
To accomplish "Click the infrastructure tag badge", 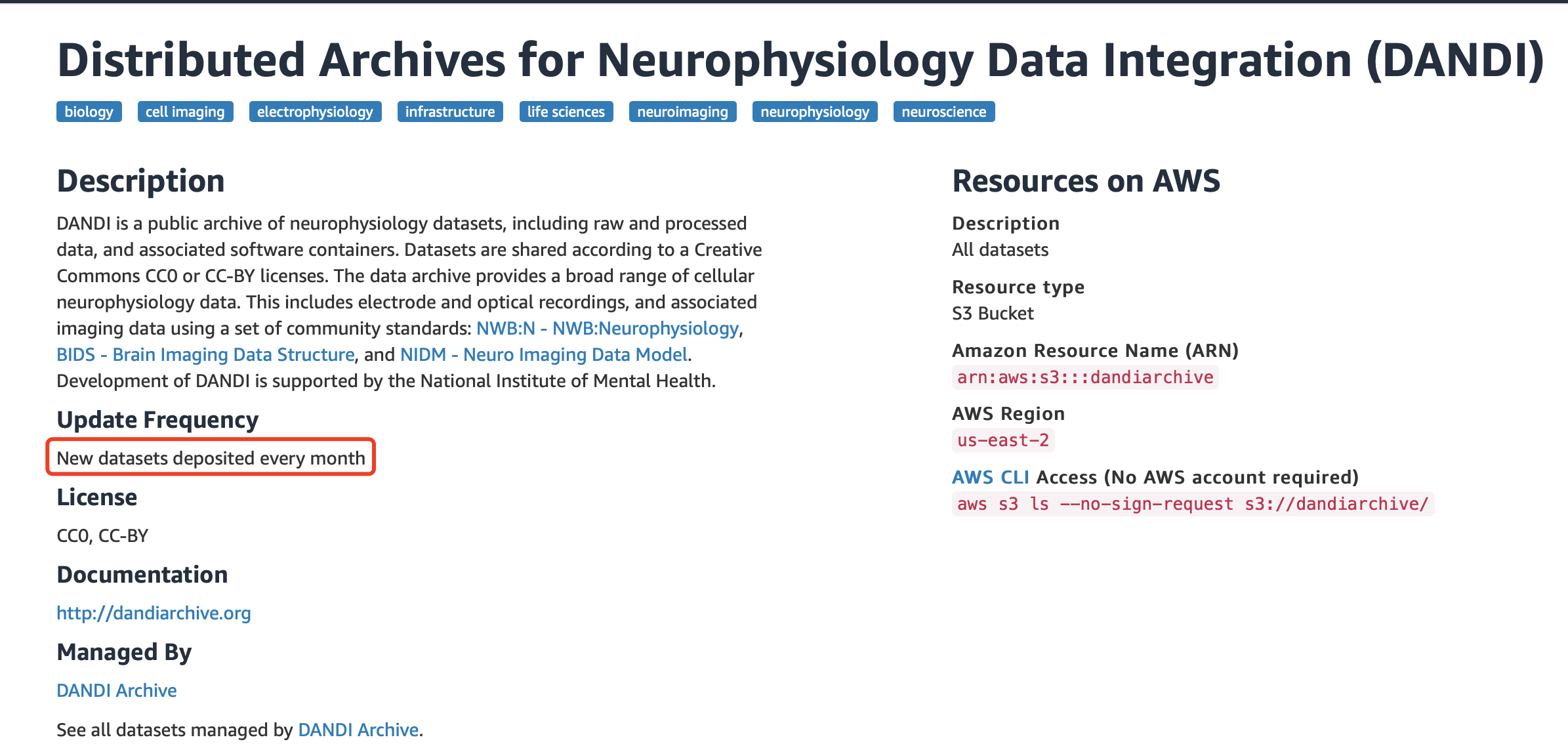I will (x=450, y=112).
